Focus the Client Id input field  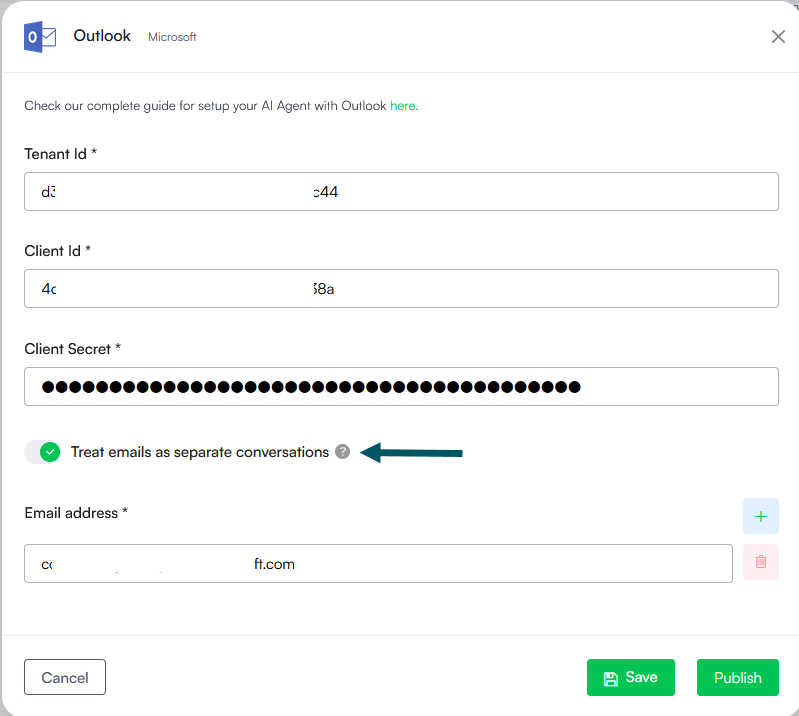point(401,289)
